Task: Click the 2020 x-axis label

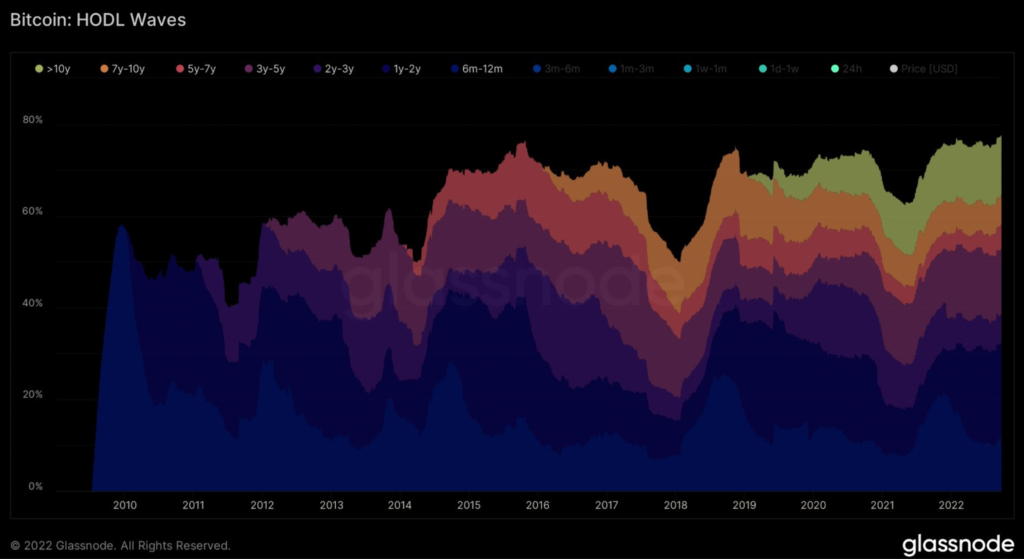Action: (x=812, y=505)
